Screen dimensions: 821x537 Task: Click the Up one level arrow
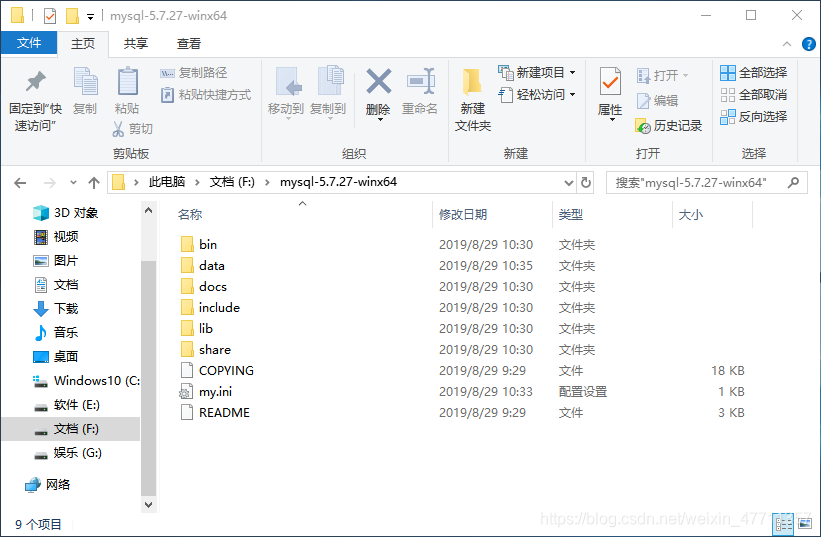94,183
